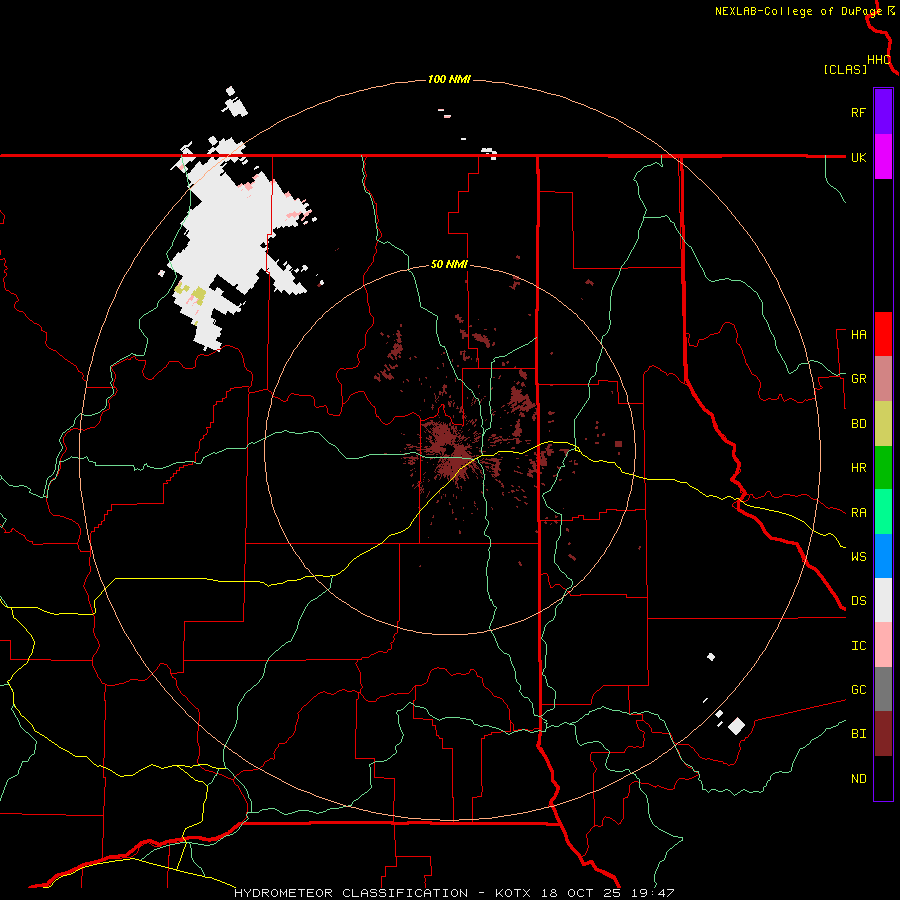Click the HYDROMETEOR CLASSIFICATION title caption
The height and width of the screenshot is (900, 900).
[x=351, y=893]
